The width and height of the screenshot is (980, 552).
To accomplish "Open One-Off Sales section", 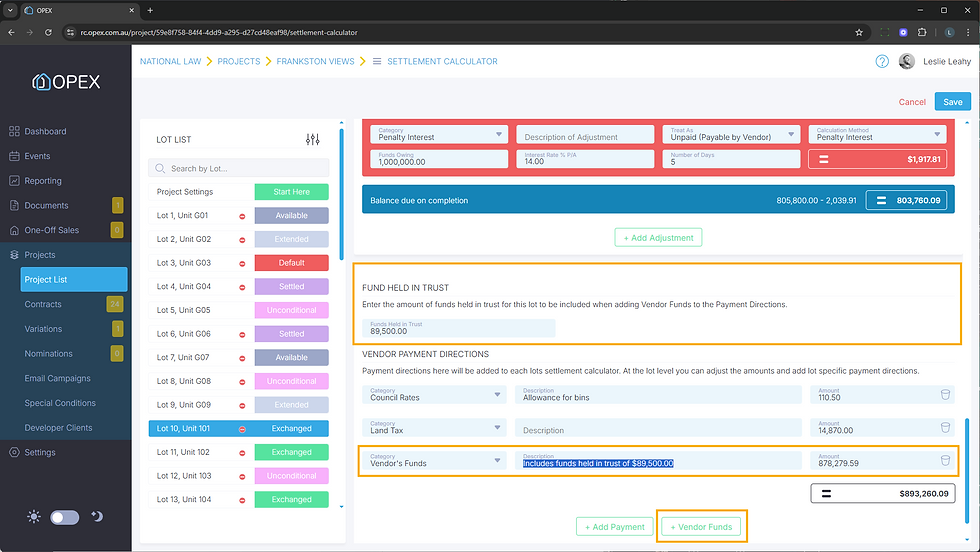I will point(51,230).
